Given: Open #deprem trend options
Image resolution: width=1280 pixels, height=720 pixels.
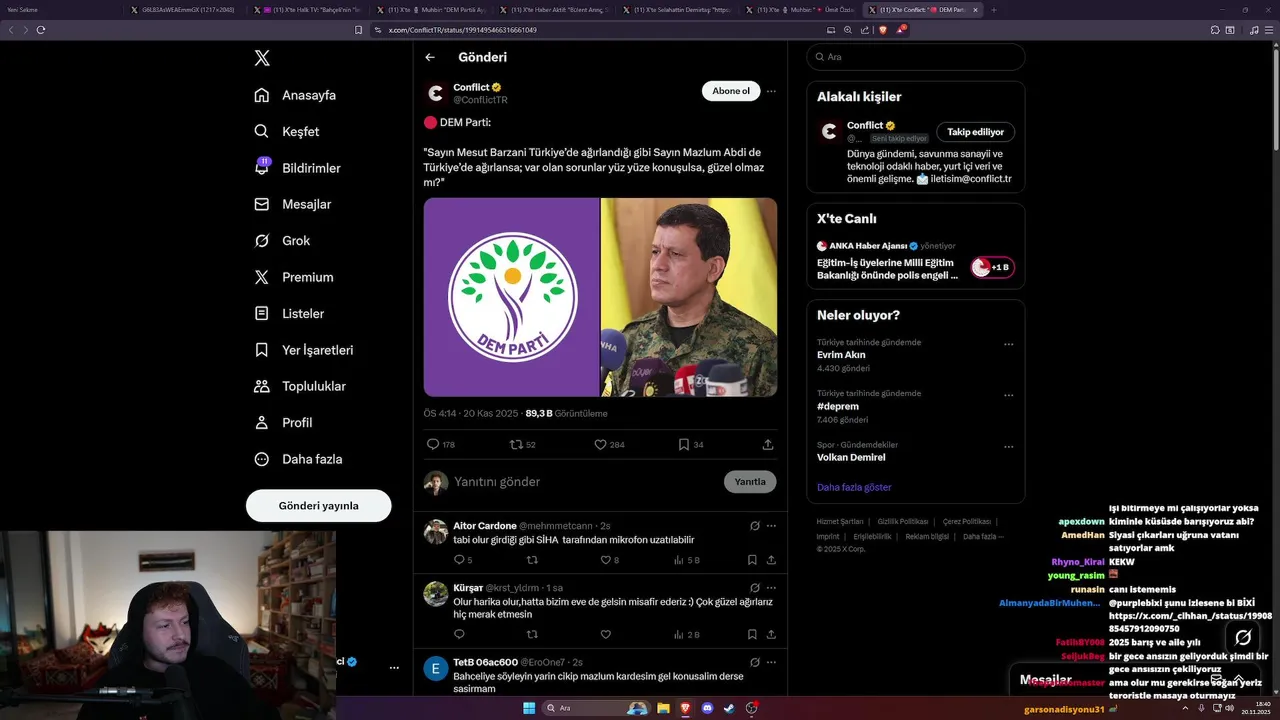Looking at the screenshot, I should pyautogui.click(x=1008, y=395).
